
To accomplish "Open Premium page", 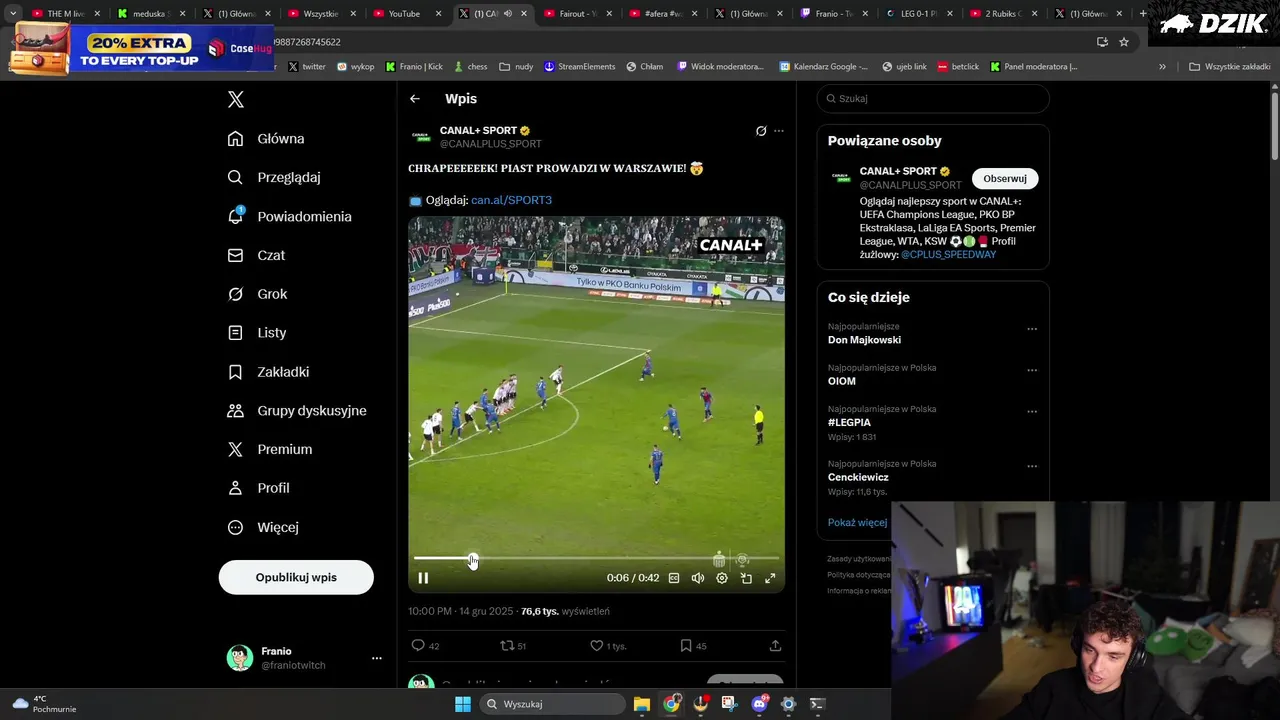I will tap(270, 450).
